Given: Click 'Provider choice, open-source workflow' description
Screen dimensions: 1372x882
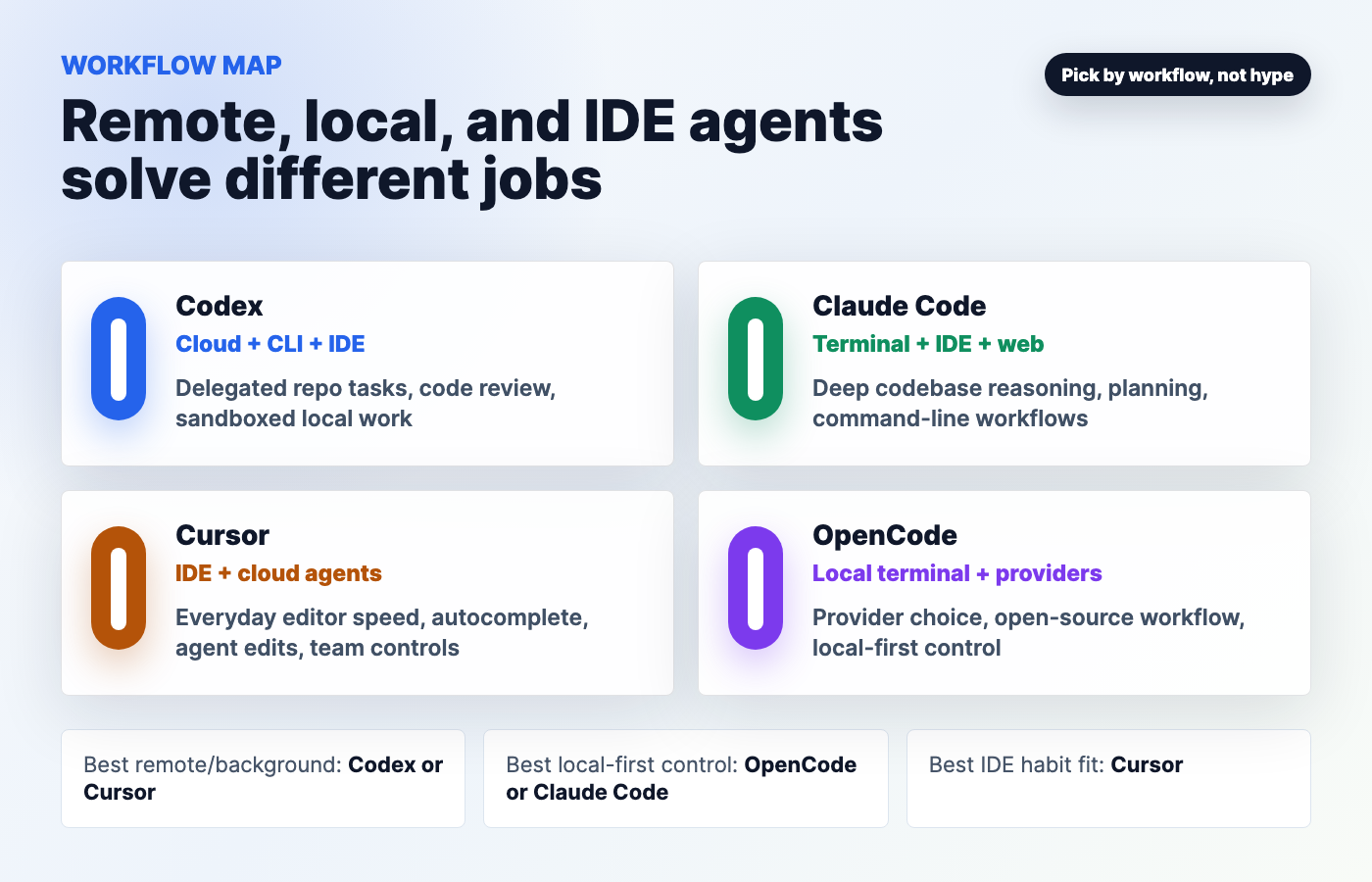Looking at the screenshot, I should (x=1029, y=632).
